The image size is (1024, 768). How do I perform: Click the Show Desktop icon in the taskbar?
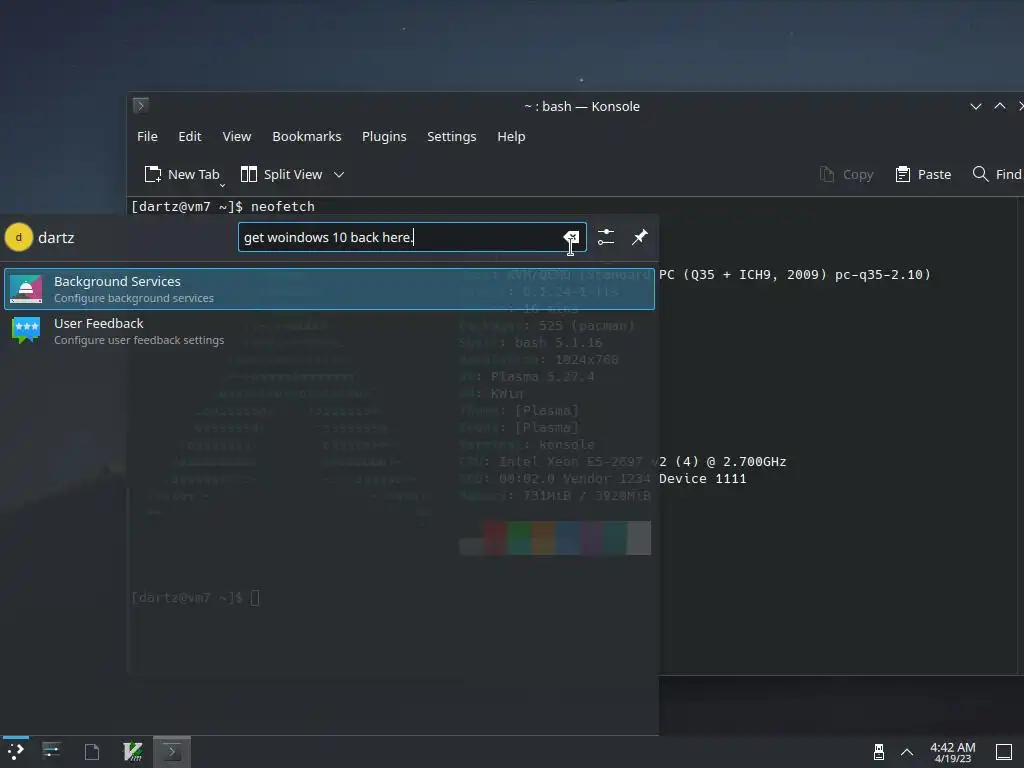click(x=1004, y=752)
